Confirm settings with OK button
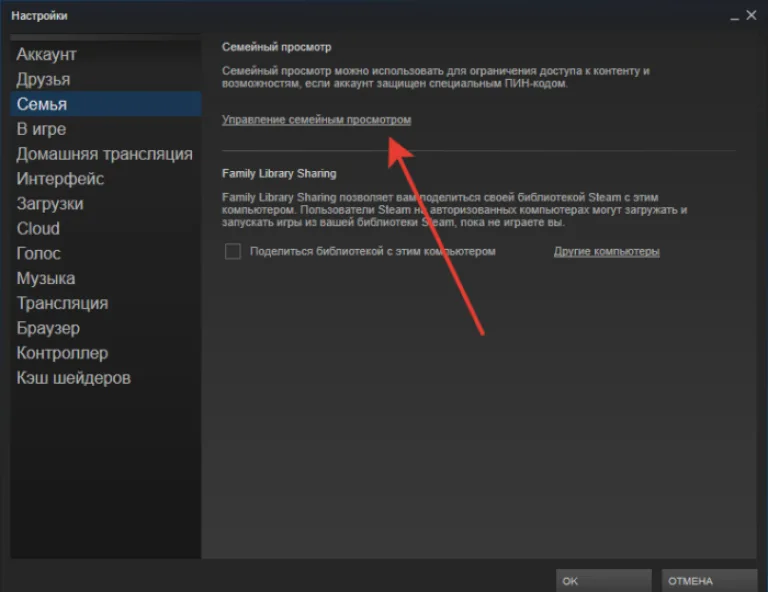768x592 pixels. [x=603, y=581]
